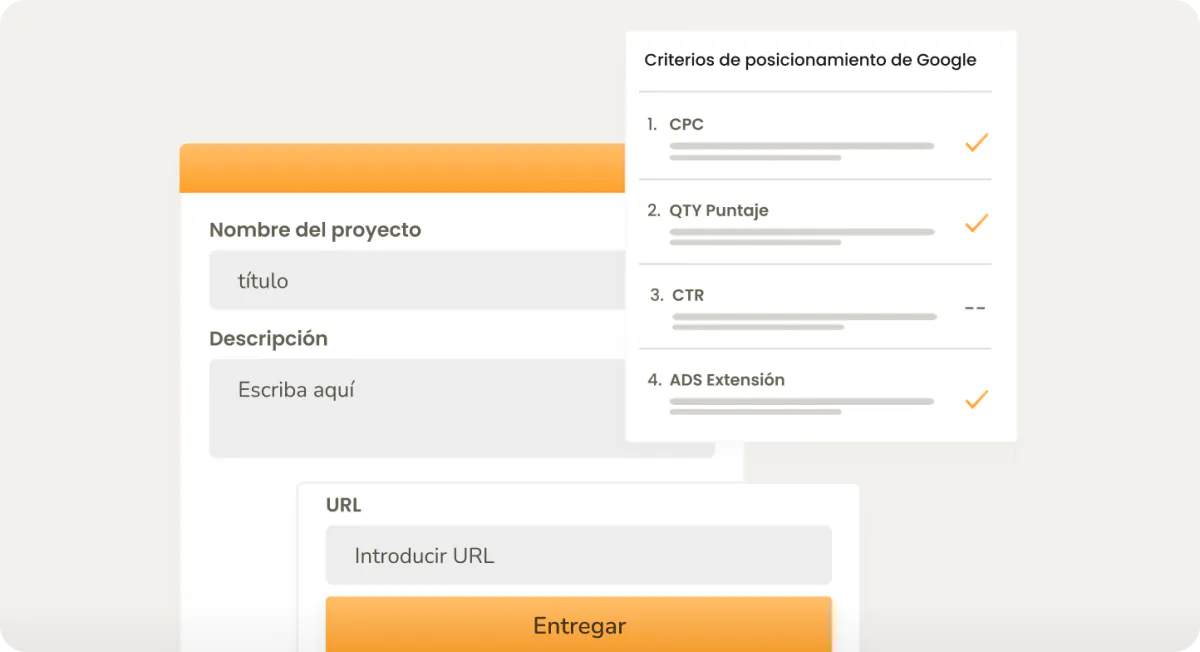Click the URL field label
This screenshot has height=652, width=1200.
[343, 505]
